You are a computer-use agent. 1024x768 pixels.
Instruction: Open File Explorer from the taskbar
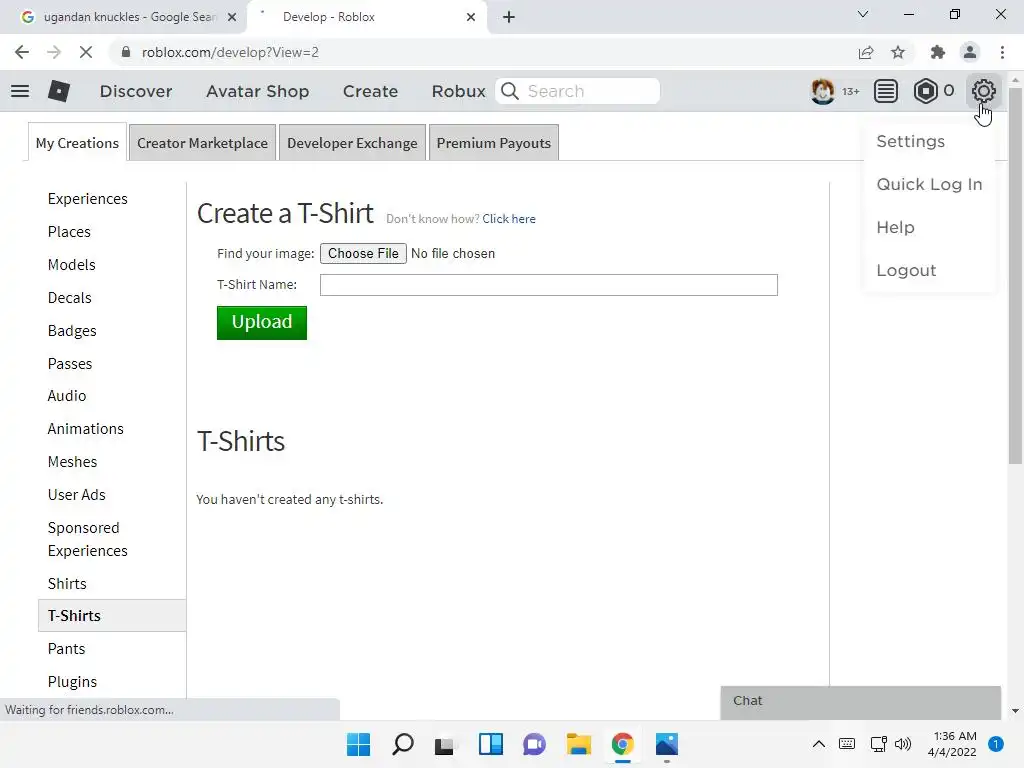(579, 744)
